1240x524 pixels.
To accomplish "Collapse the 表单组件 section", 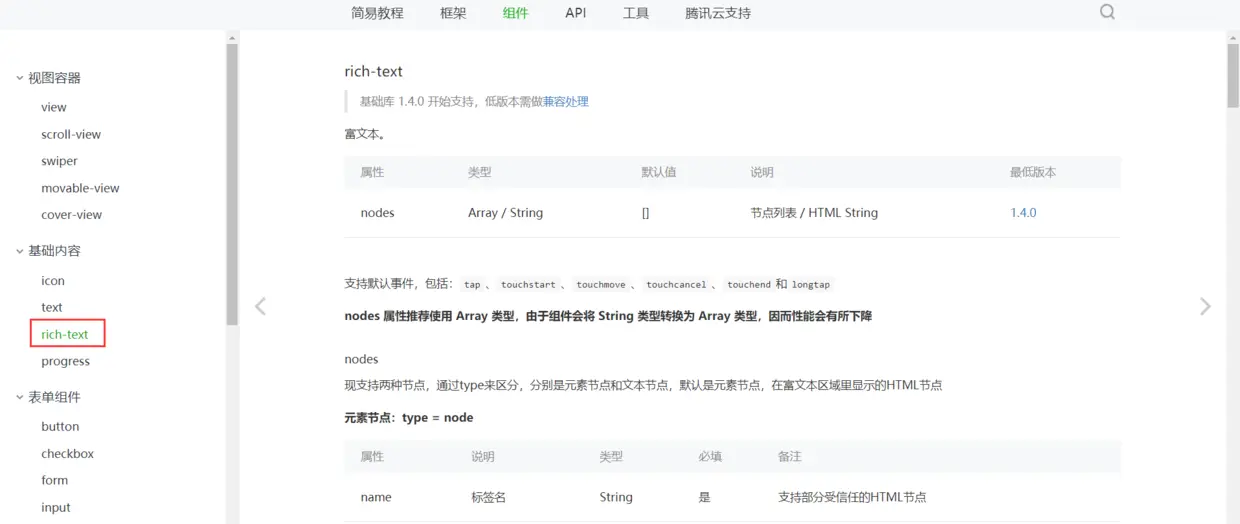I will pos(20,397).
